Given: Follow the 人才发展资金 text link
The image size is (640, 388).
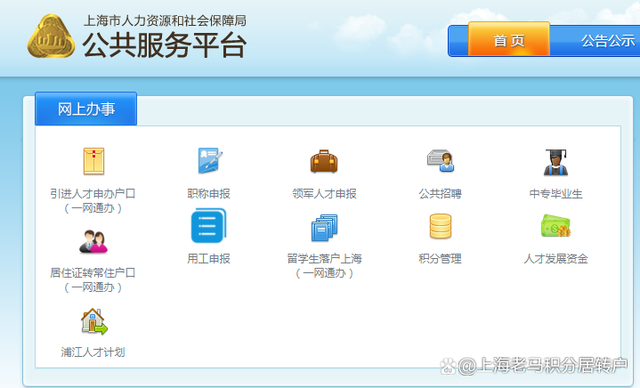Looking at the screenshot, I should pos(556,259).
